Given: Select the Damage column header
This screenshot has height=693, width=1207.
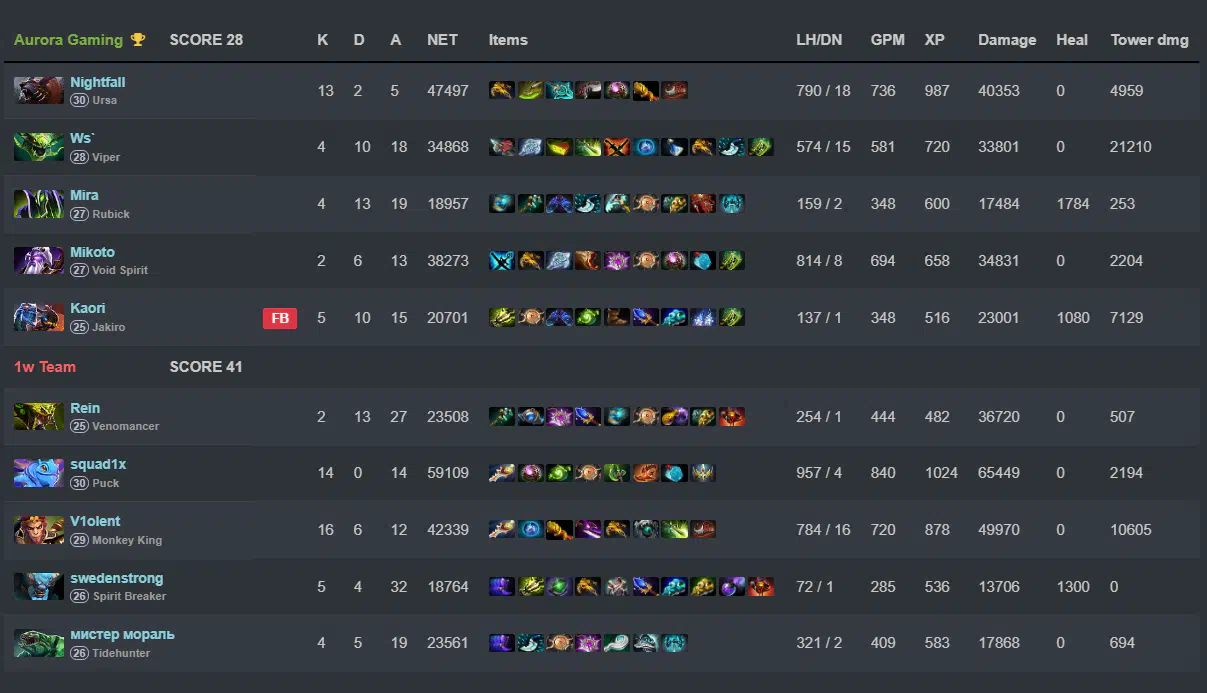Looking at the screenshot, I should (x=1007, y=40).
